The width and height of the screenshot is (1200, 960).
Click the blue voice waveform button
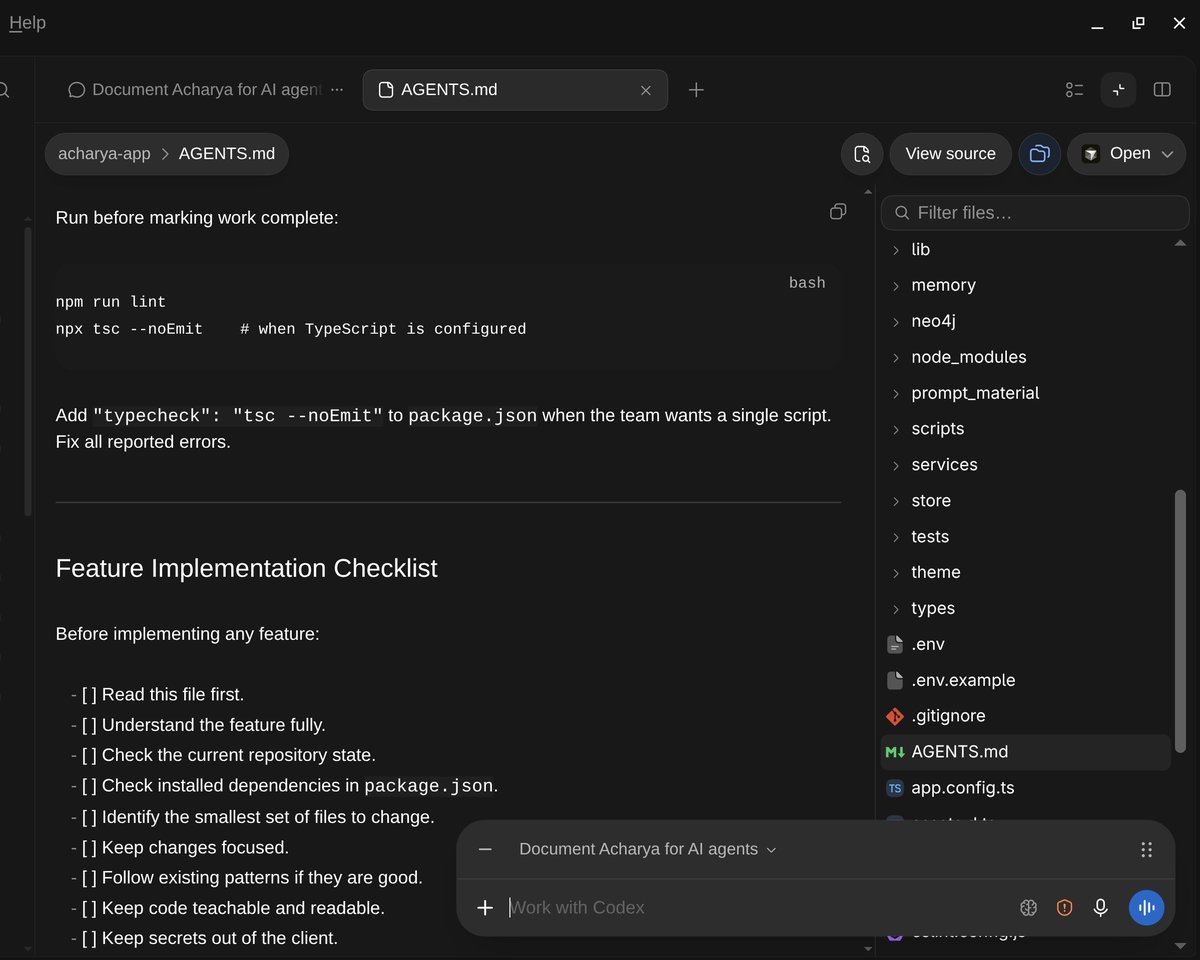(1146, 907)
